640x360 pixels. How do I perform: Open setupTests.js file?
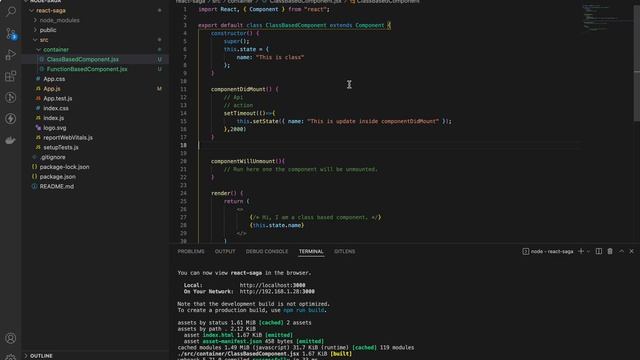61,147
